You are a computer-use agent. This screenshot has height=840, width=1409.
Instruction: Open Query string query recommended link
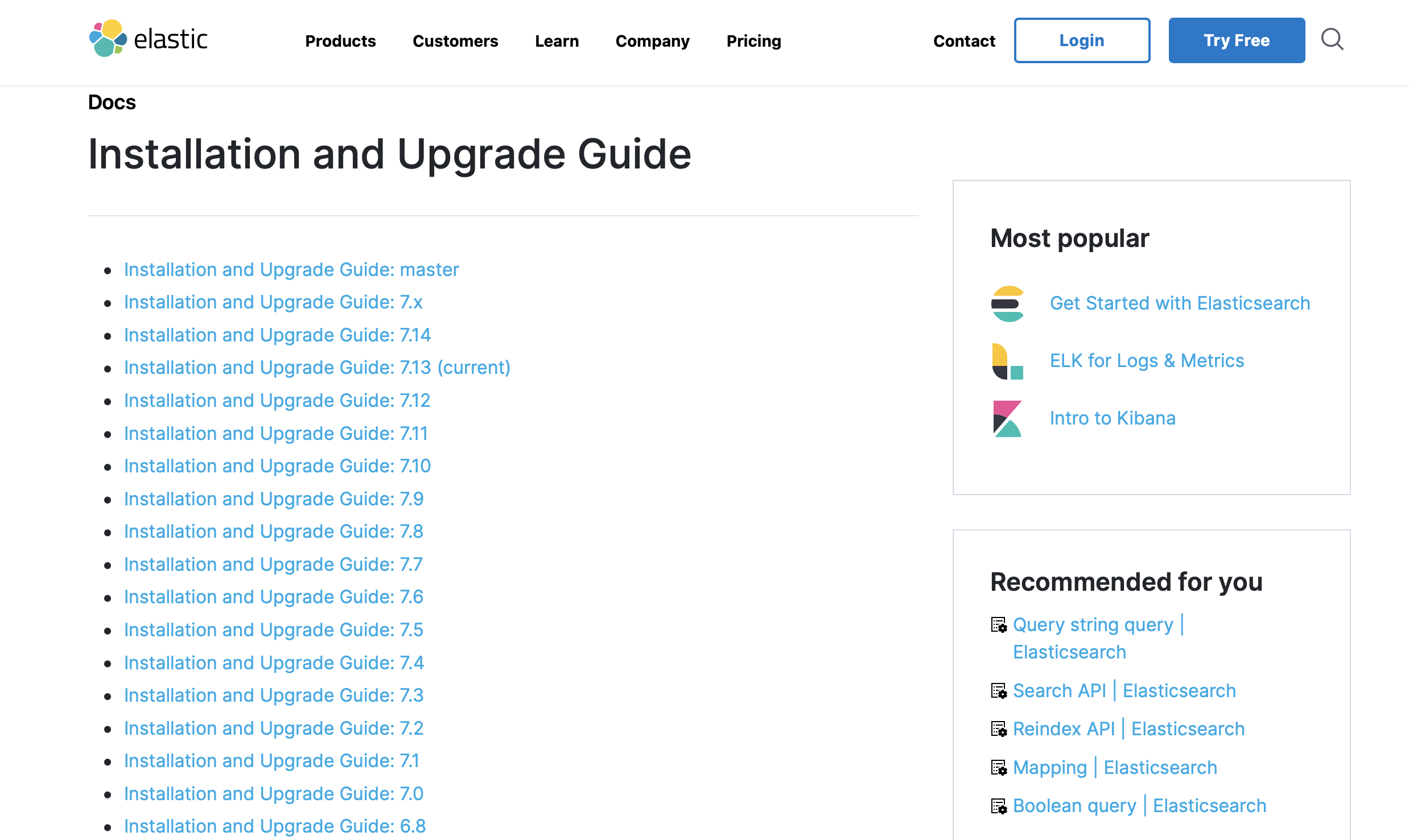click(x=1093, y=625)
